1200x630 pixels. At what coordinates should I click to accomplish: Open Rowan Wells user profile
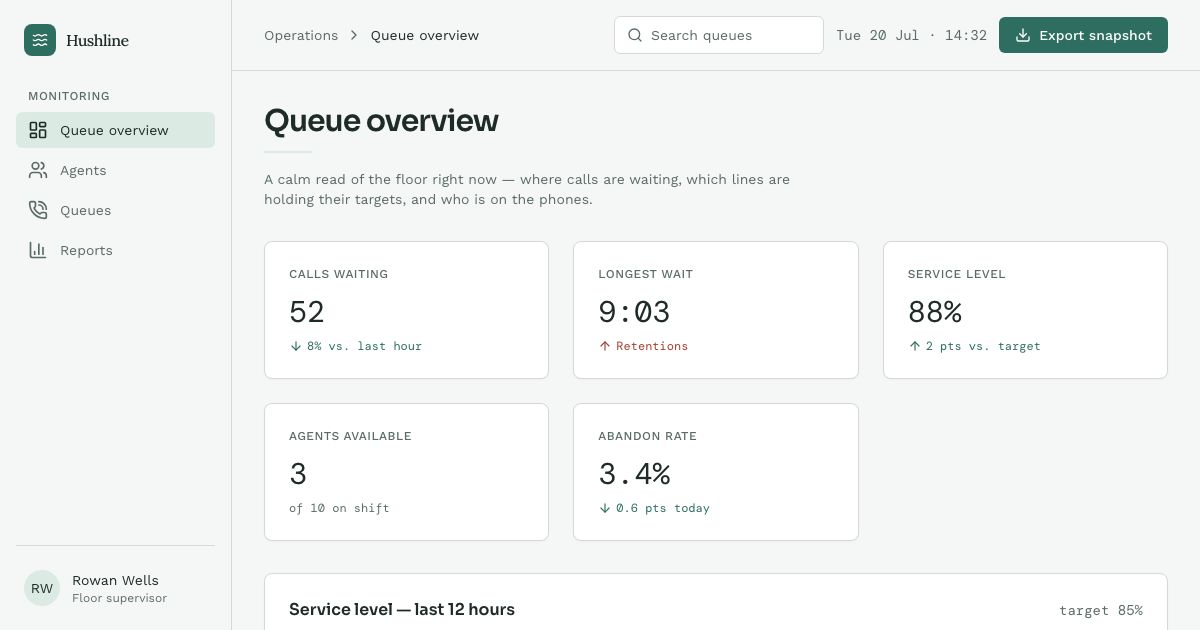point(115,588)
